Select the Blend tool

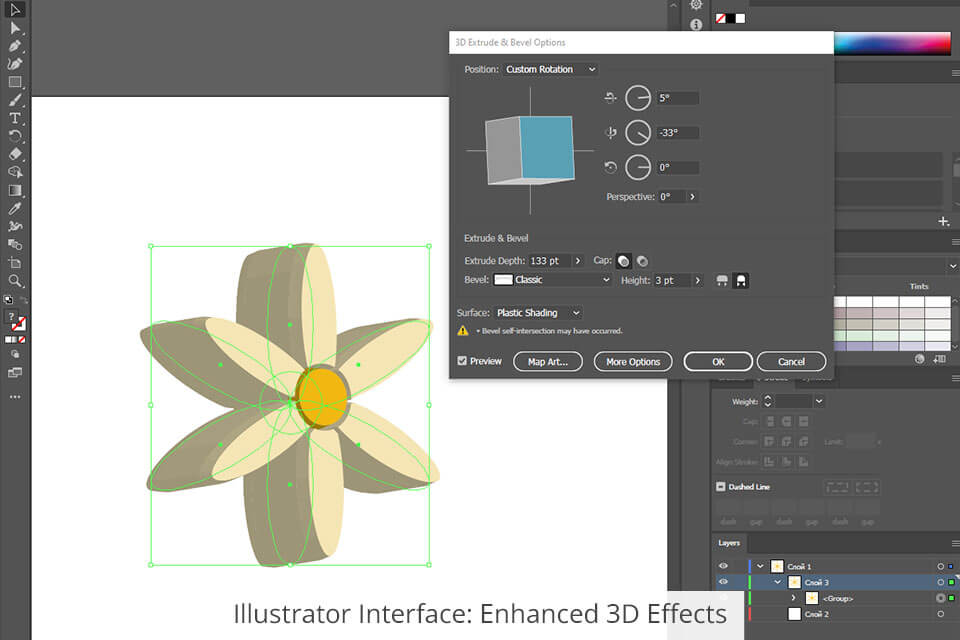click(x=15, y=244)
